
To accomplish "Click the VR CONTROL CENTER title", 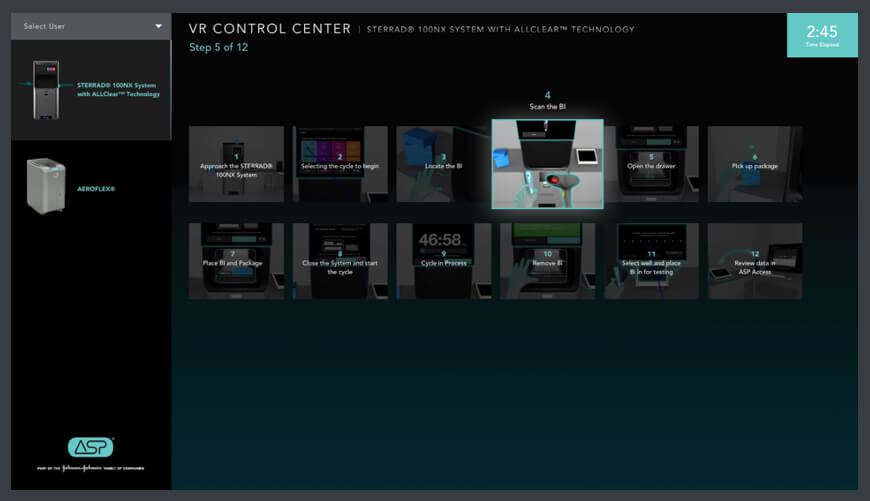I will 270,29.
